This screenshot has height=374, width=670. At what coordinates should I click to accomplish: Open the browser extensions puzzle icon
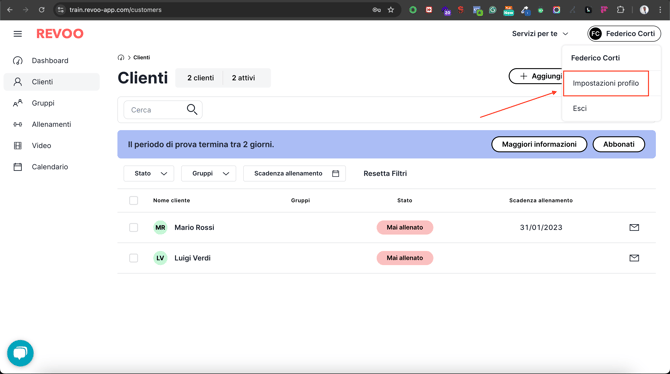[x=620, y=10]
